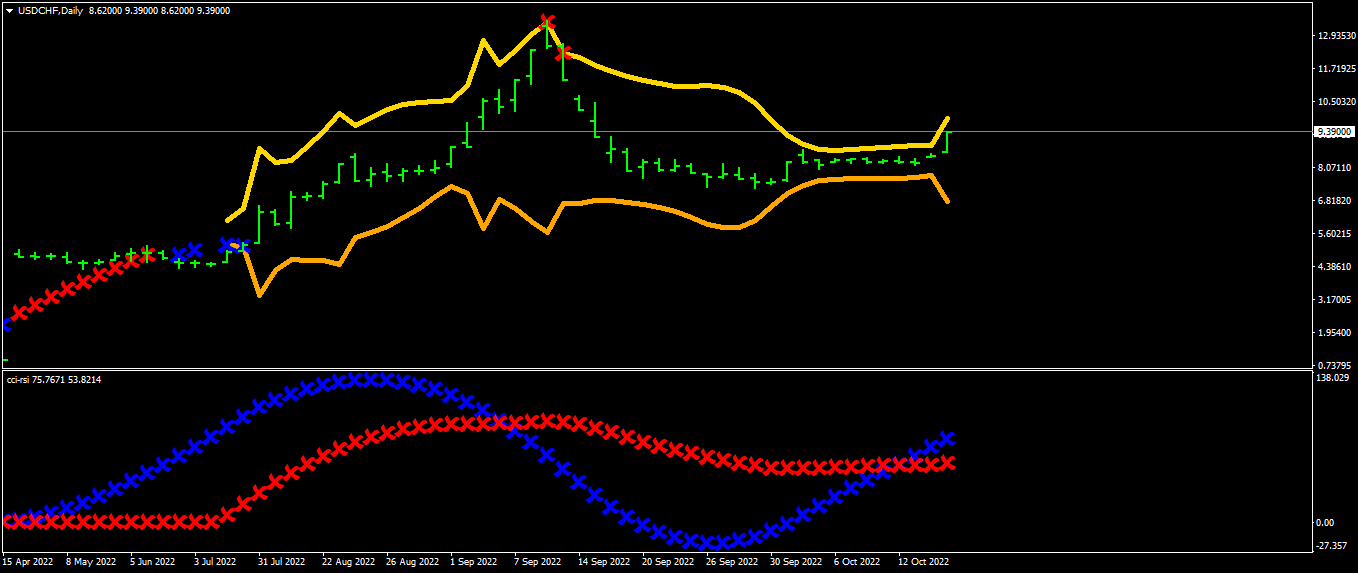Select the lower orange band's right end
The image size is (1358, 573).
[x=947, y=201]
